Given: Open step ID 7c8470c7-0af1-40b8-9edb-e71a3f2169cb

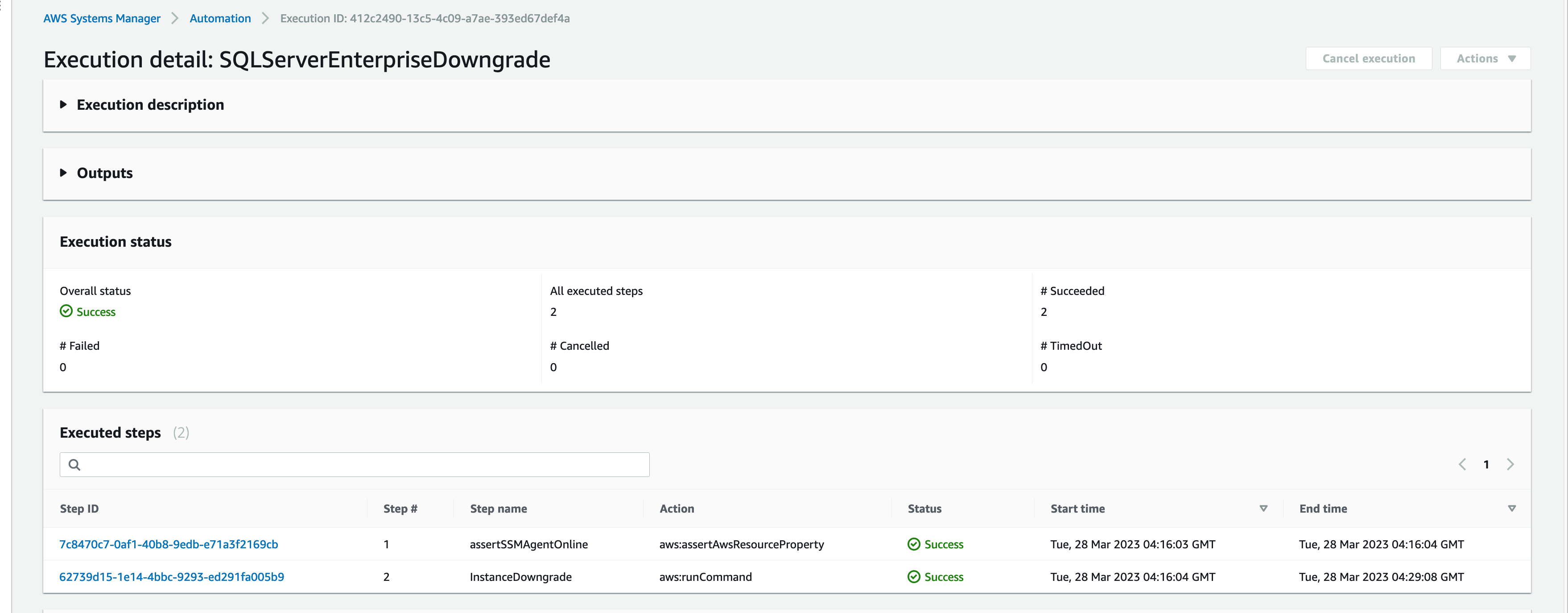Looking at the screenshot, I should coord(169,544).
